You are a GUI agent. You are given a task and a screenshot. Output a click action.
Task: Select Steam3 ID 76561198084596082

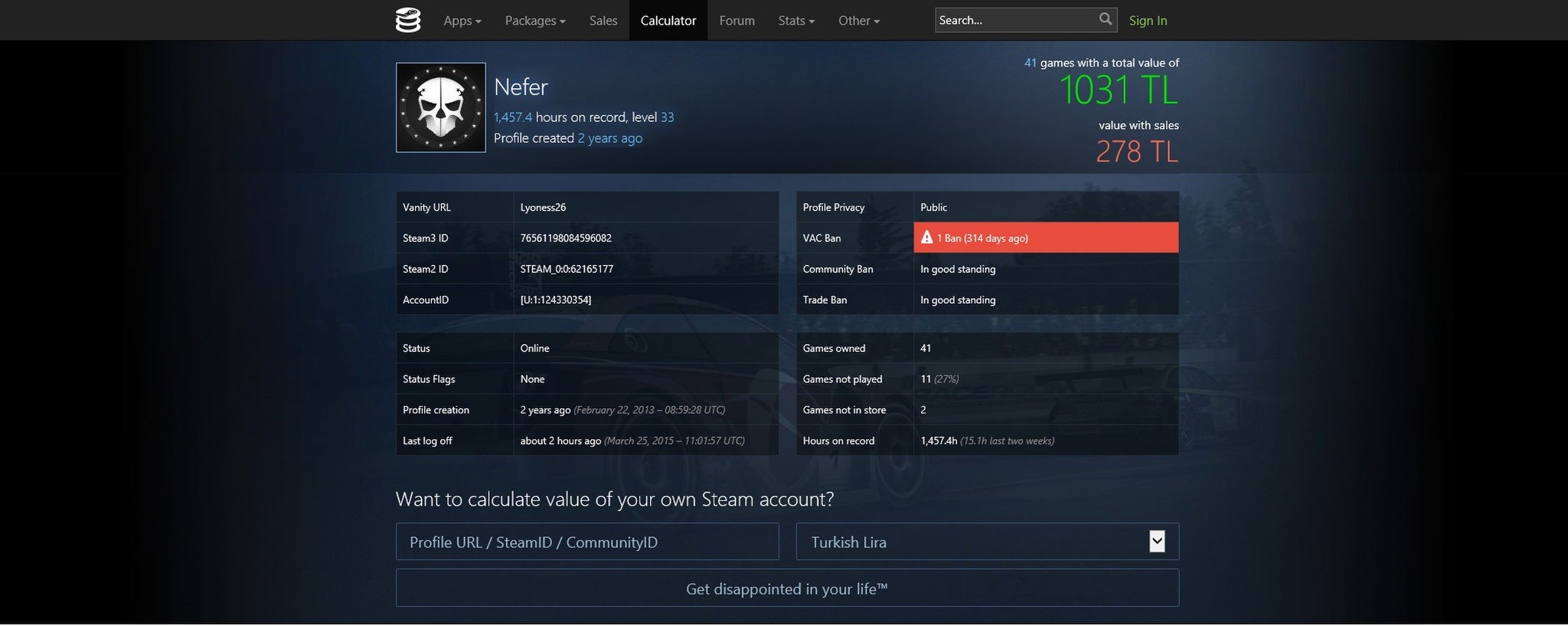coord(566,238)
